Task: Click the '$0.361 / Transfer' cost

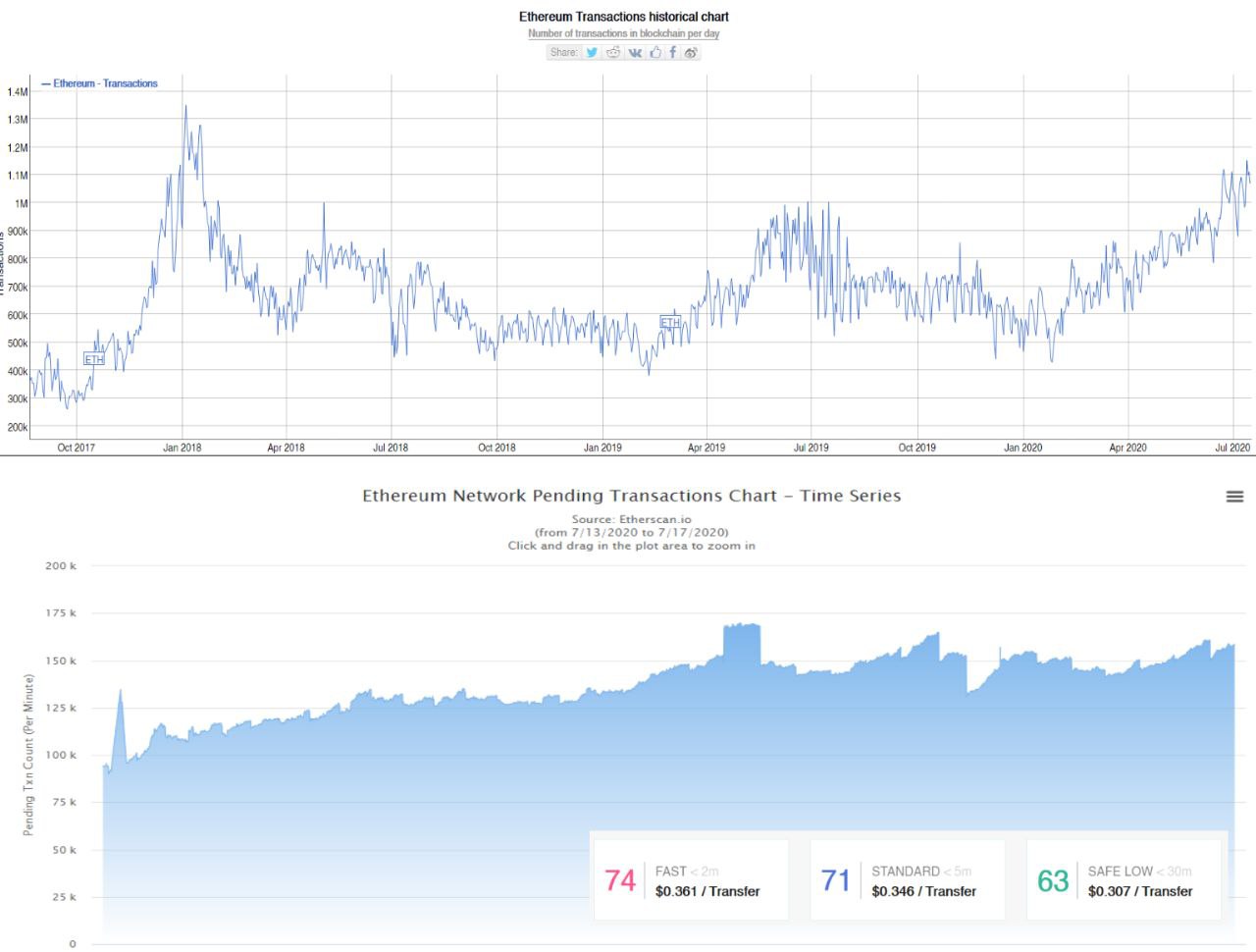Action: [x=707, y=892]
